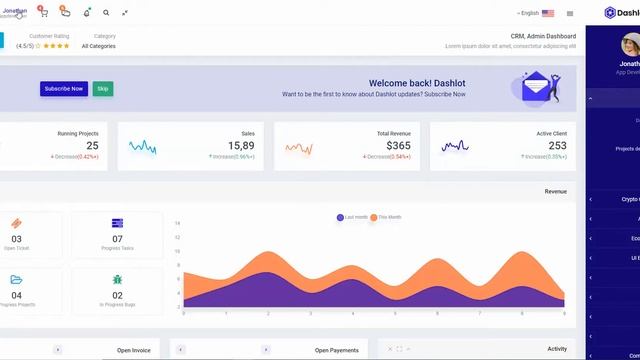Image resolution: width=640 pixels, height=360 pixels.
Task: Collapse the open sidebar menu group chevron
Action: (x=591, y=99)
